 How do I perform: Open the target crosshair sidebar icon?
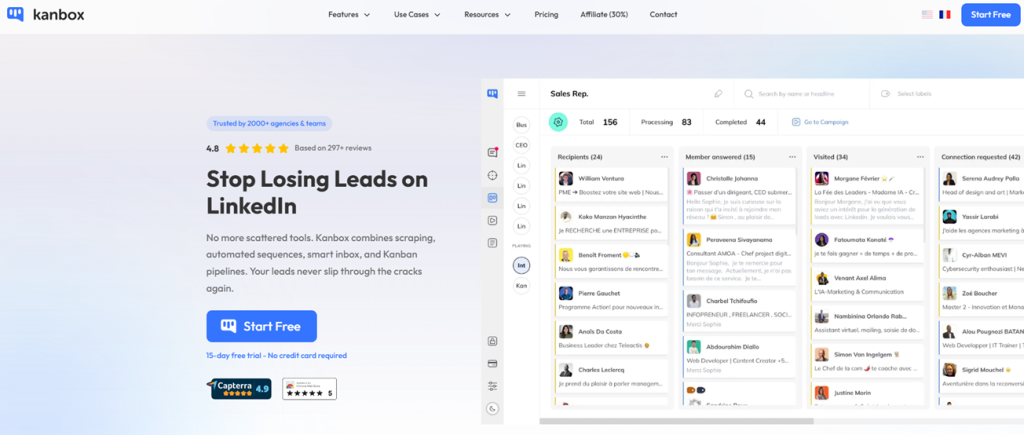pyautogui.click(x=492, y=175)
